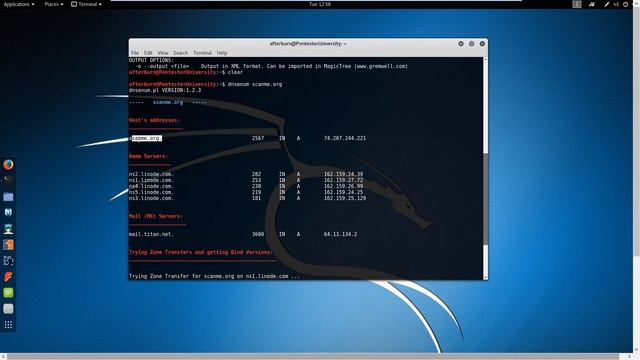Click the dnsenum scanme.org command text

tap(255, 84)
